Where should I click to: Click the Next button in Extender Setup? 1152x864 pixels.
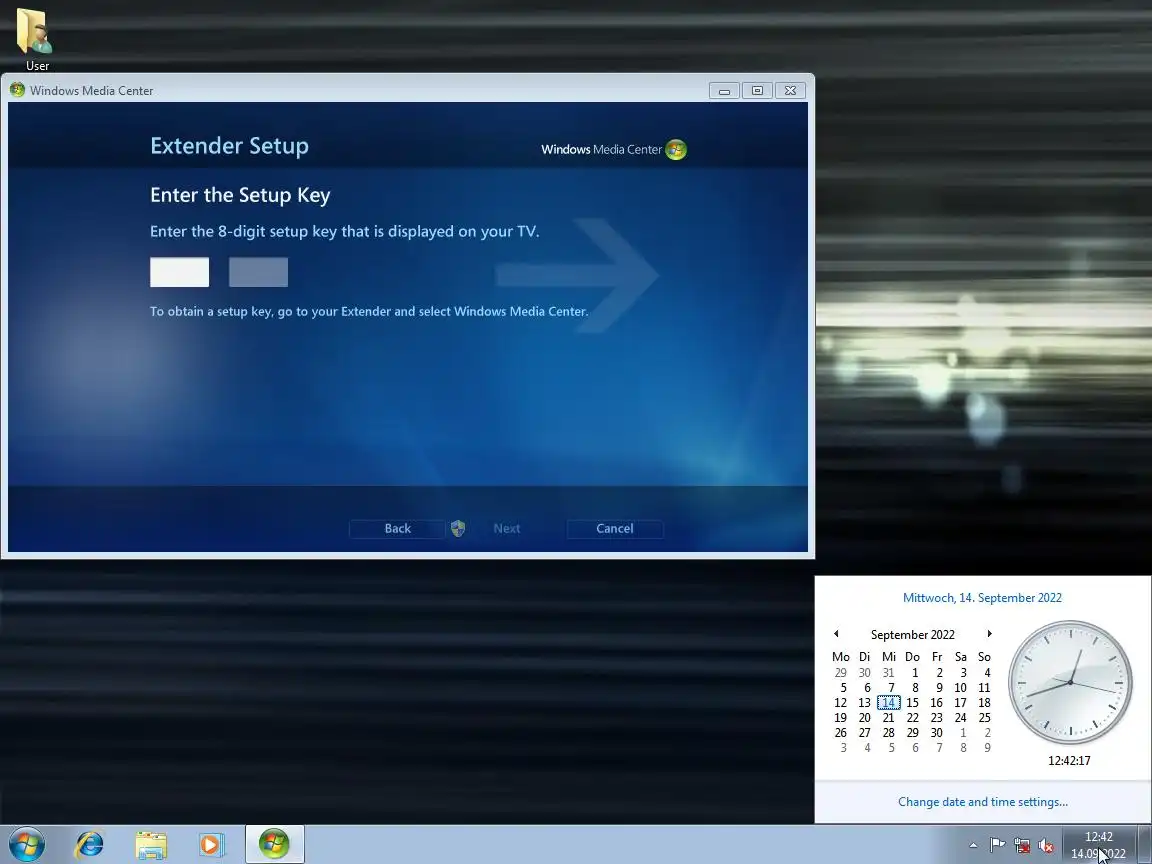click(x=507, y=528)
